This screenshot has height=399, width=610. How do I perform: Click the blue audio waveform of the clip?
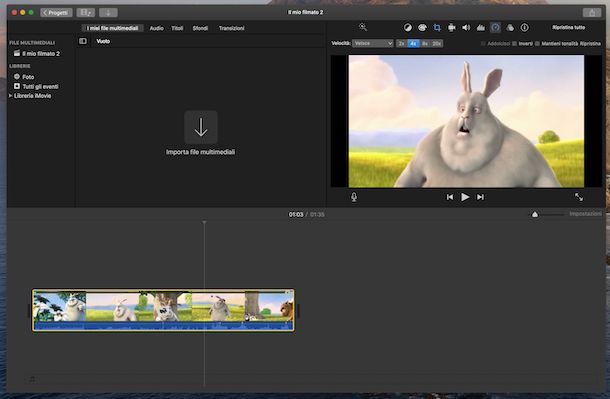tap(163, 326)
